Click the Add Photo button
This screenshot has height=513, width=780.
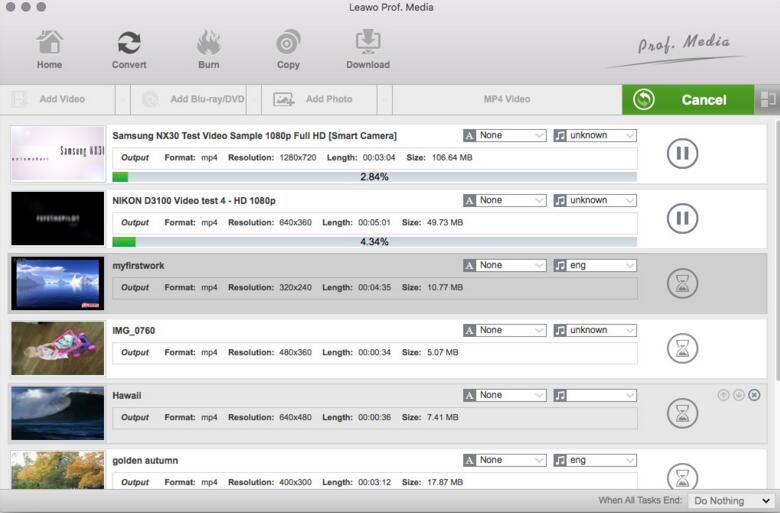tap(319, 100)
